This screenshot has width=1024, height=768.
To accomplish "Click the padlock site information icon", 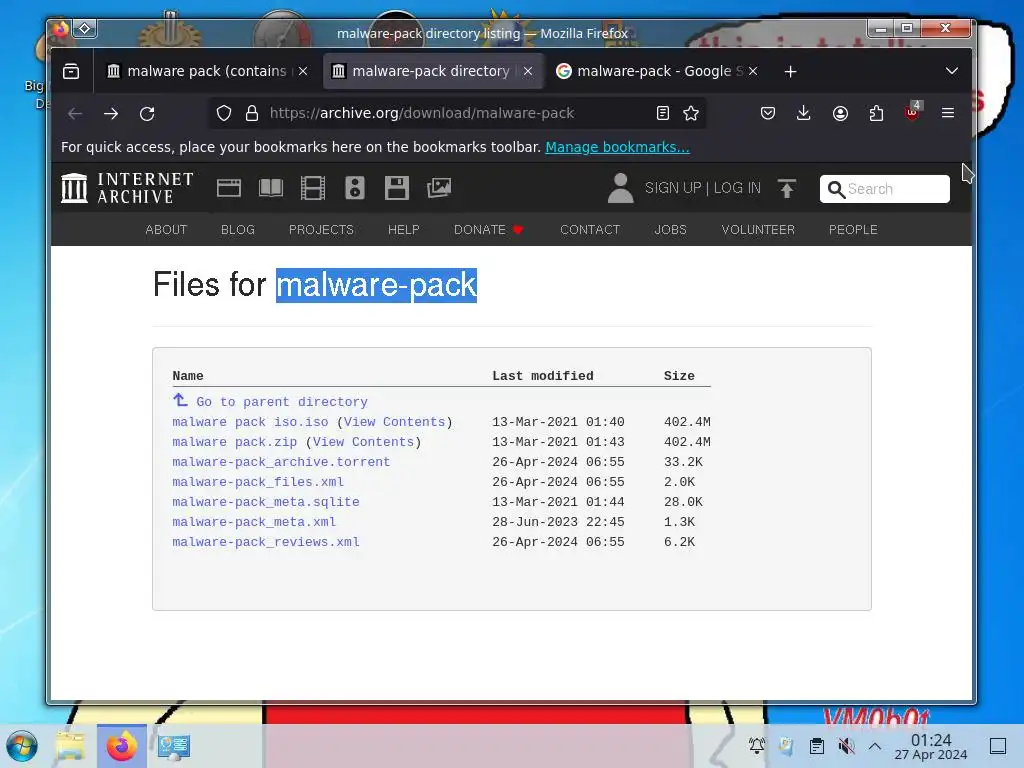I will pos(251,114).
